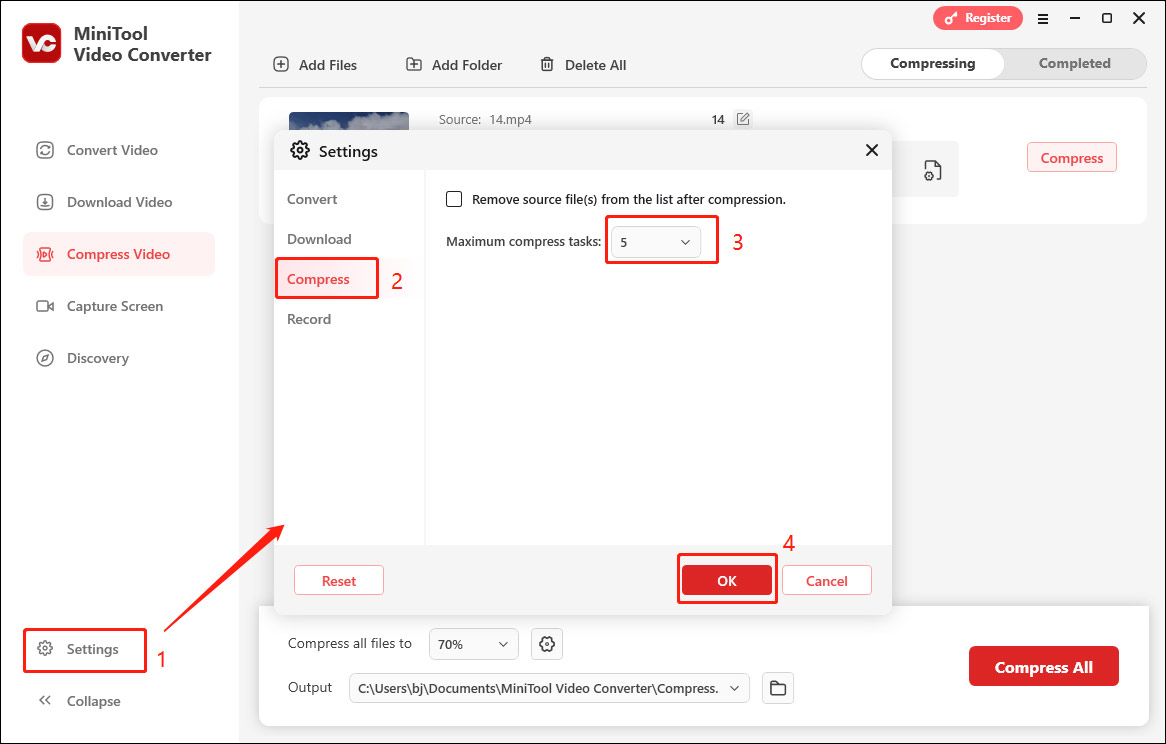Click the Register button

point(978,19)
